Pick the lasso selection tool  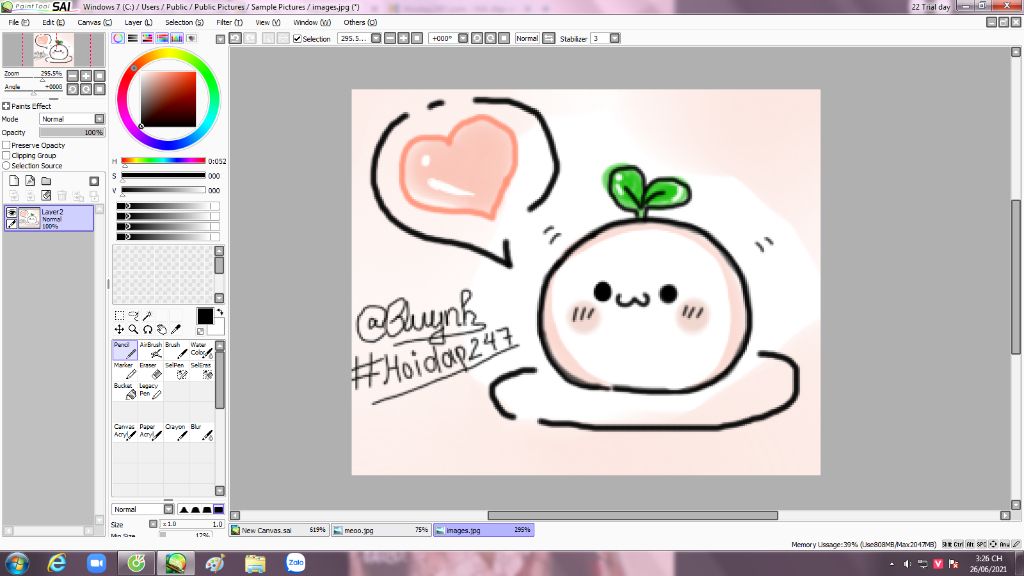click(133, 316)
